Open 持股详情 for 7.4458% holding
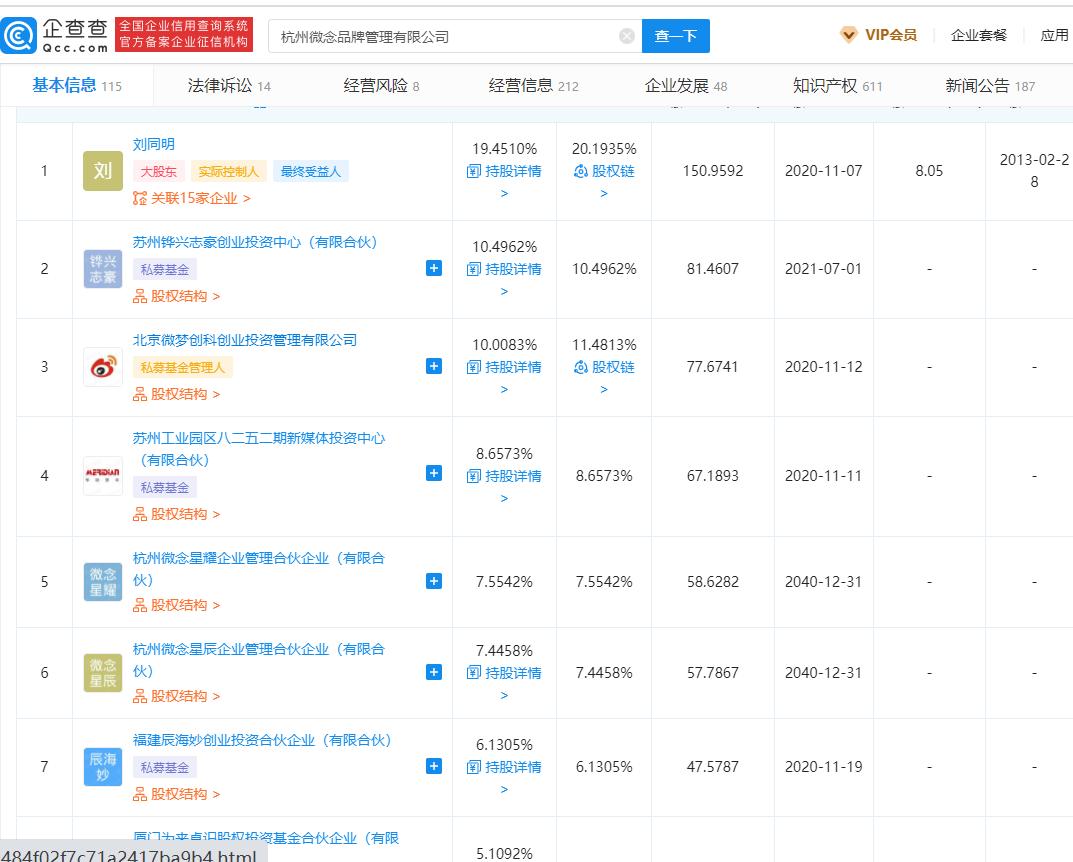 pyautogui.click(x=504, y=673)
